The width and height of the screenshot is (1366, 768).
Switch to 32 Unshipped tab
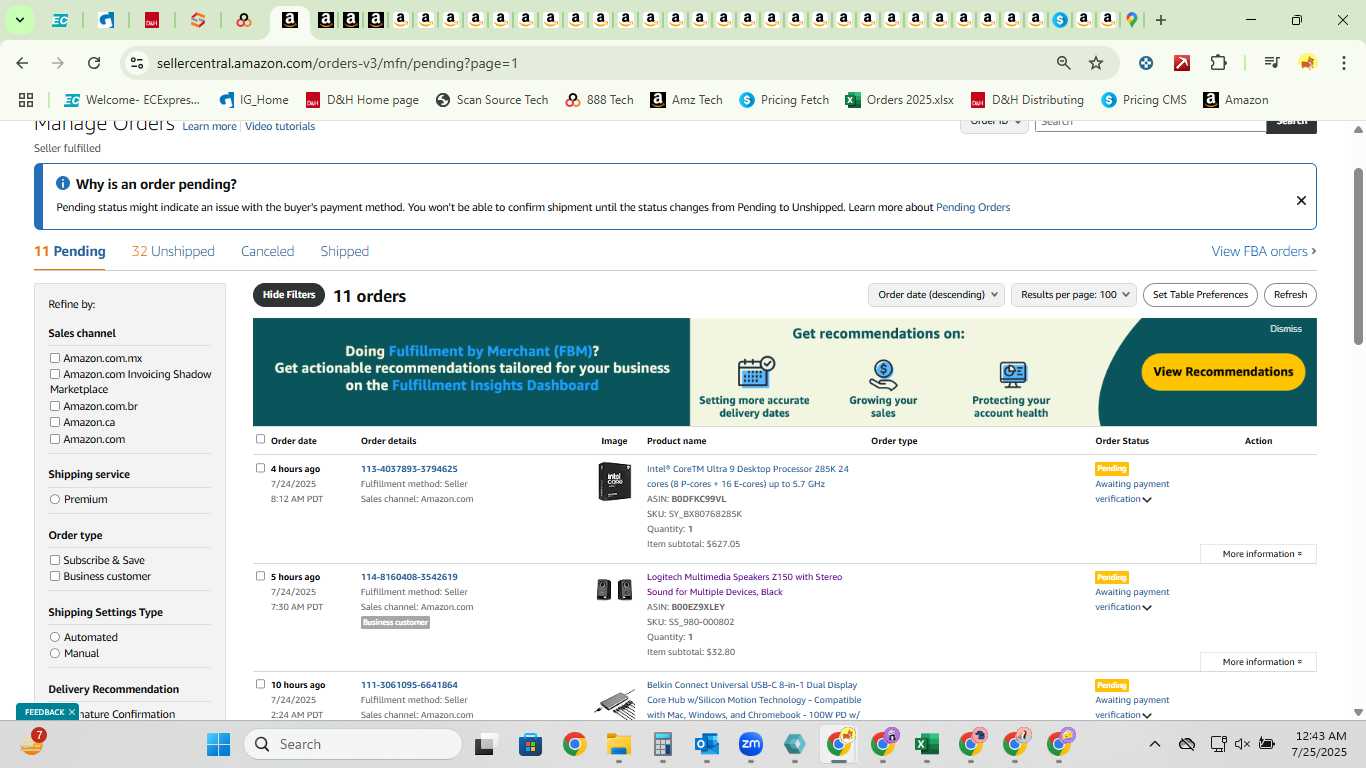point(173,251)
